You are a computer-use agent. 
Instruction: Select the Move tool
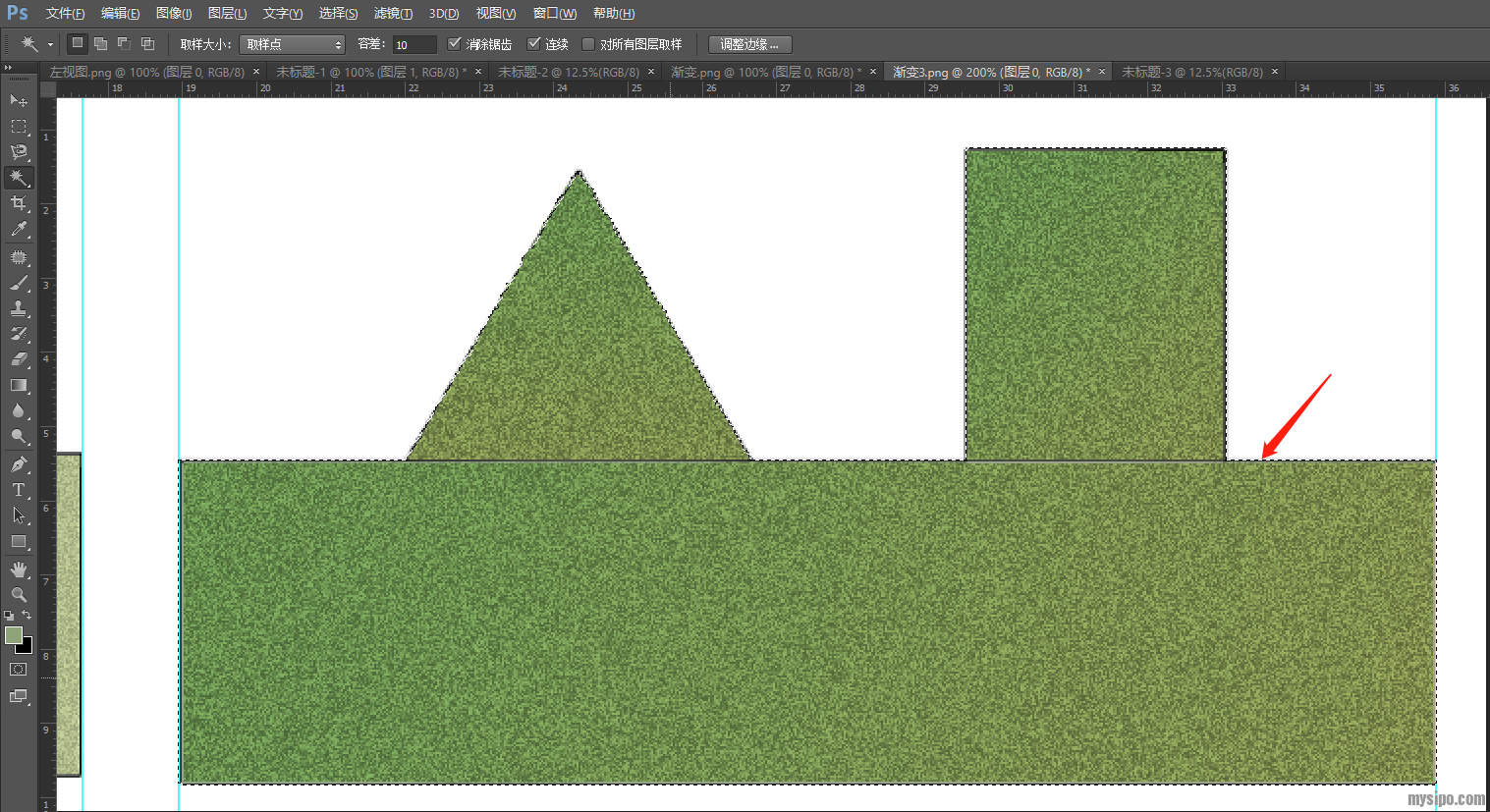[x=18, y=100]
